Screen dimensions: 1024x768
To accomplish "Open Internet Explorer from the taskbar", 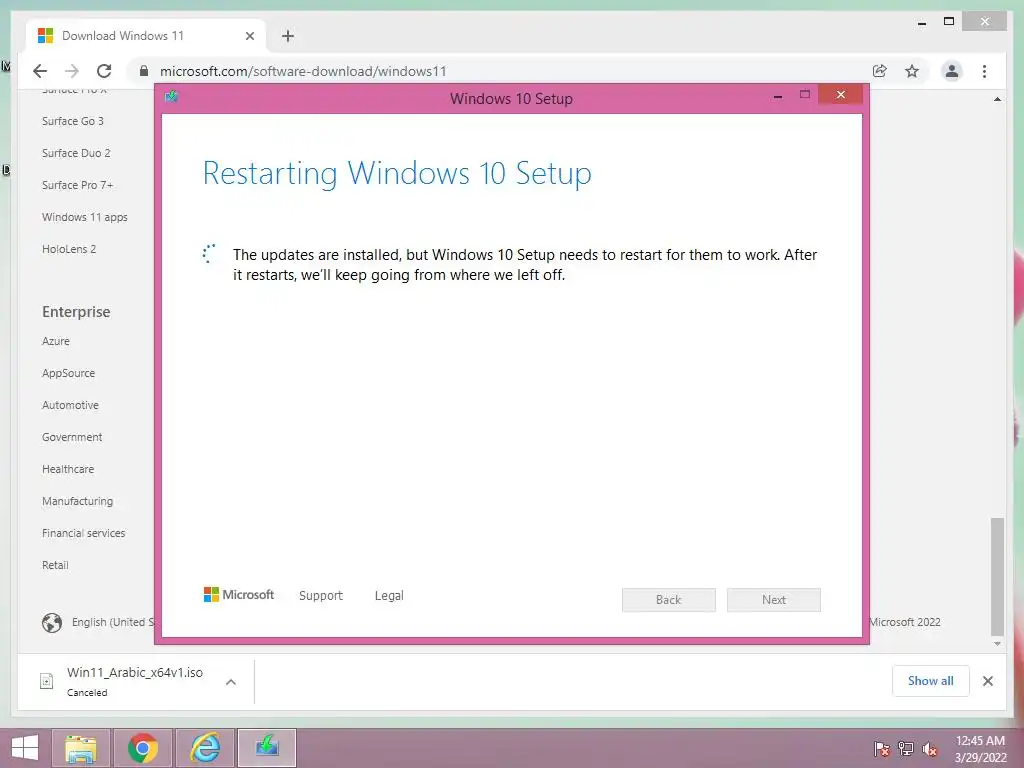I will 204,748.
